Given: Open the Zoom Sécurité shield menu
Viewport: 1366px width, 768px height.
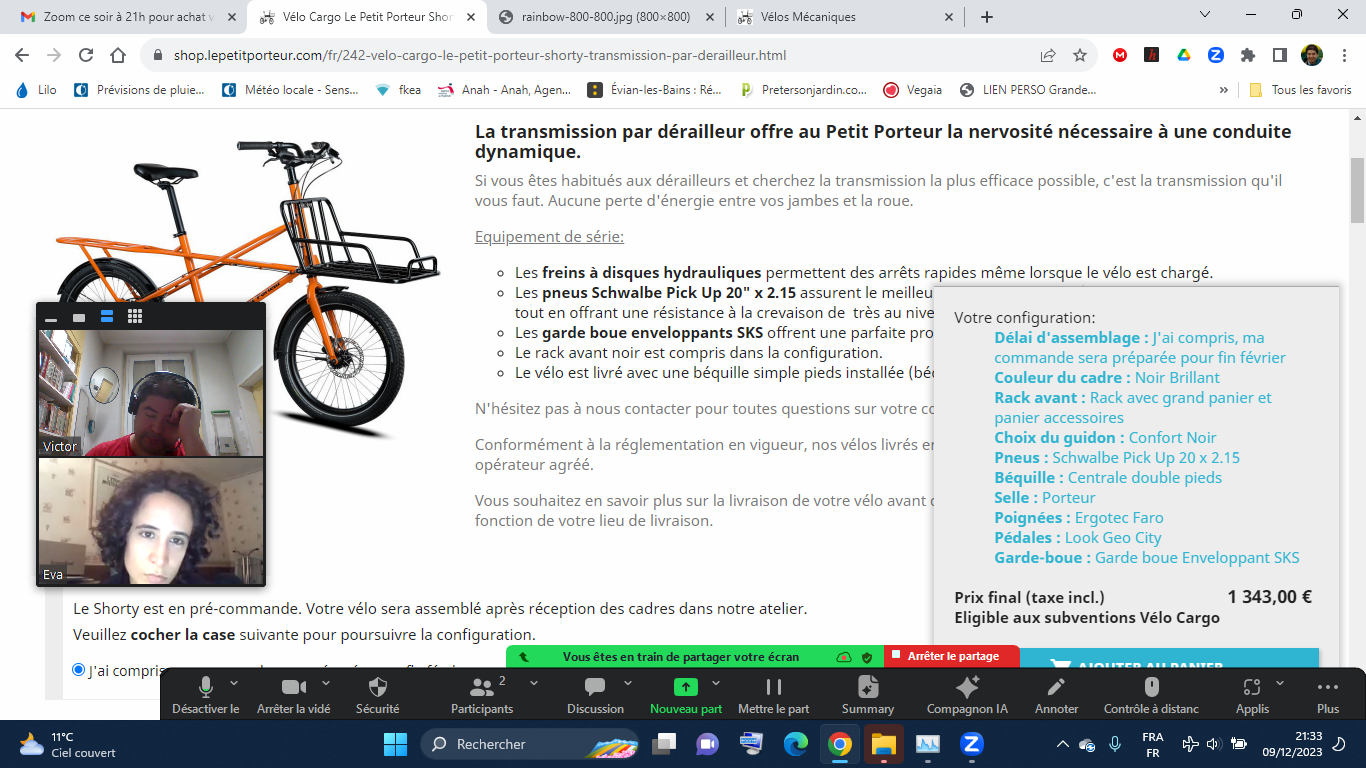Looking at the screenshot, I should (x=377, y=688).
